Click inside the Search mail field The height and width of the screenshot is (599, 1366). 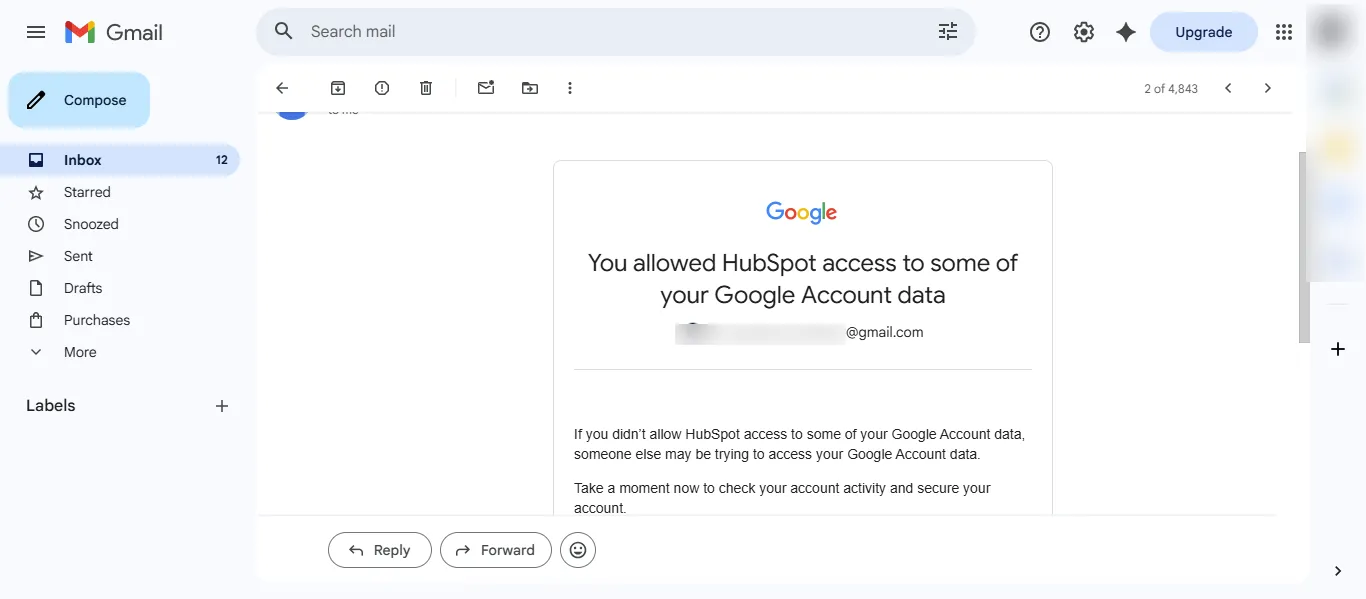(600, 31)
